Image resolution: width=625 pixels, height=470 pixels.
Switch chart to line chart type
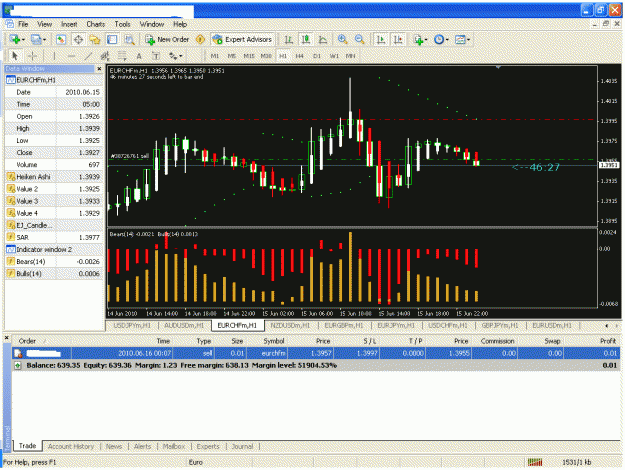tap(323, 39)
